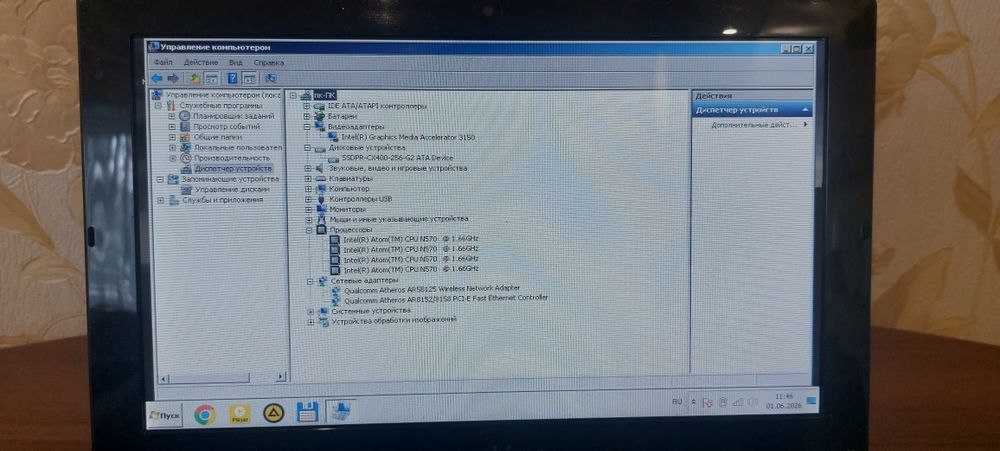Expand Мыши и иные указывающие устройства node

click(x=308, y=219)
